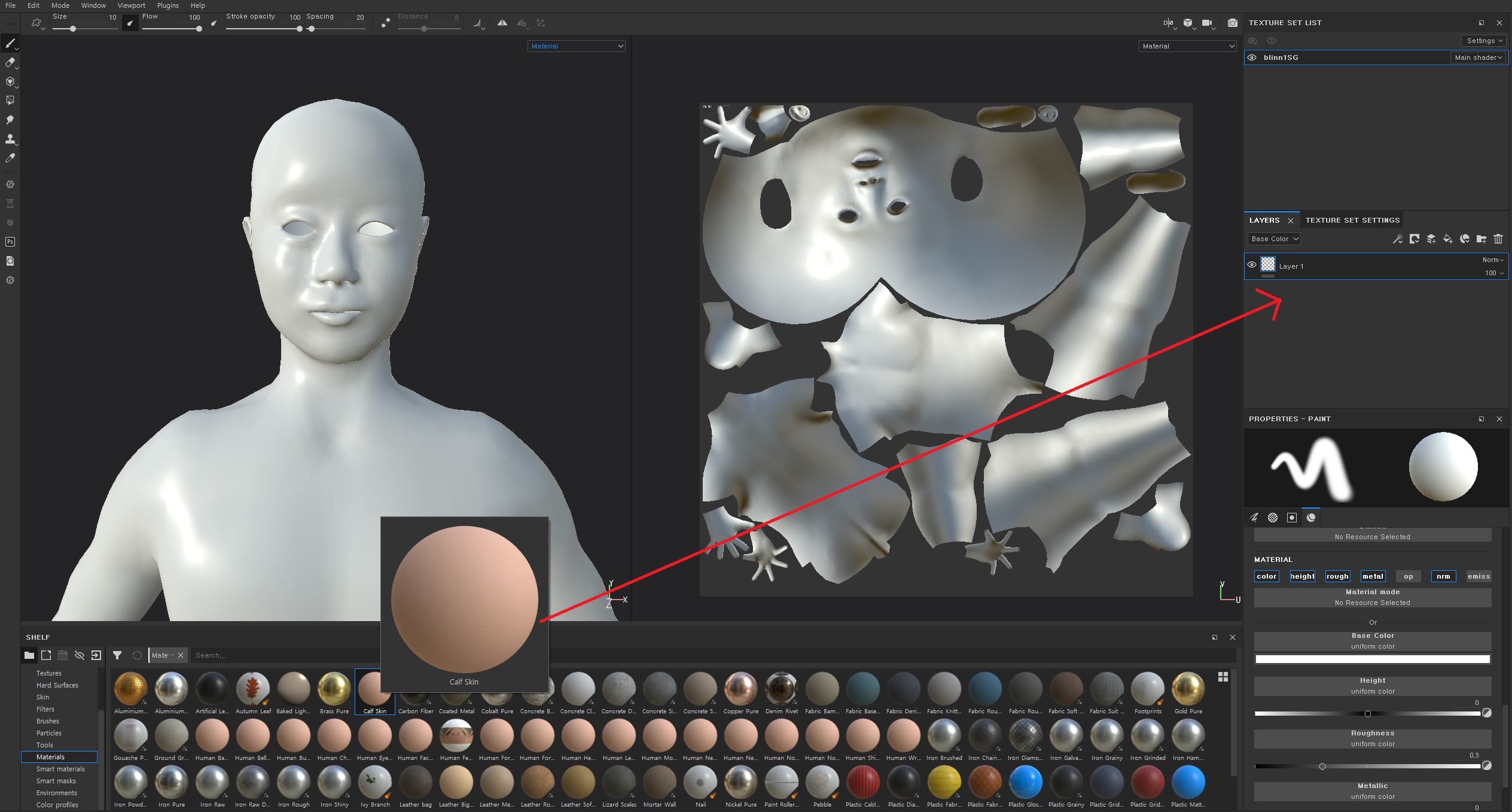1512x812 pixels.
Task: Click the Add fill layer icon
Action: [1447, 239]
